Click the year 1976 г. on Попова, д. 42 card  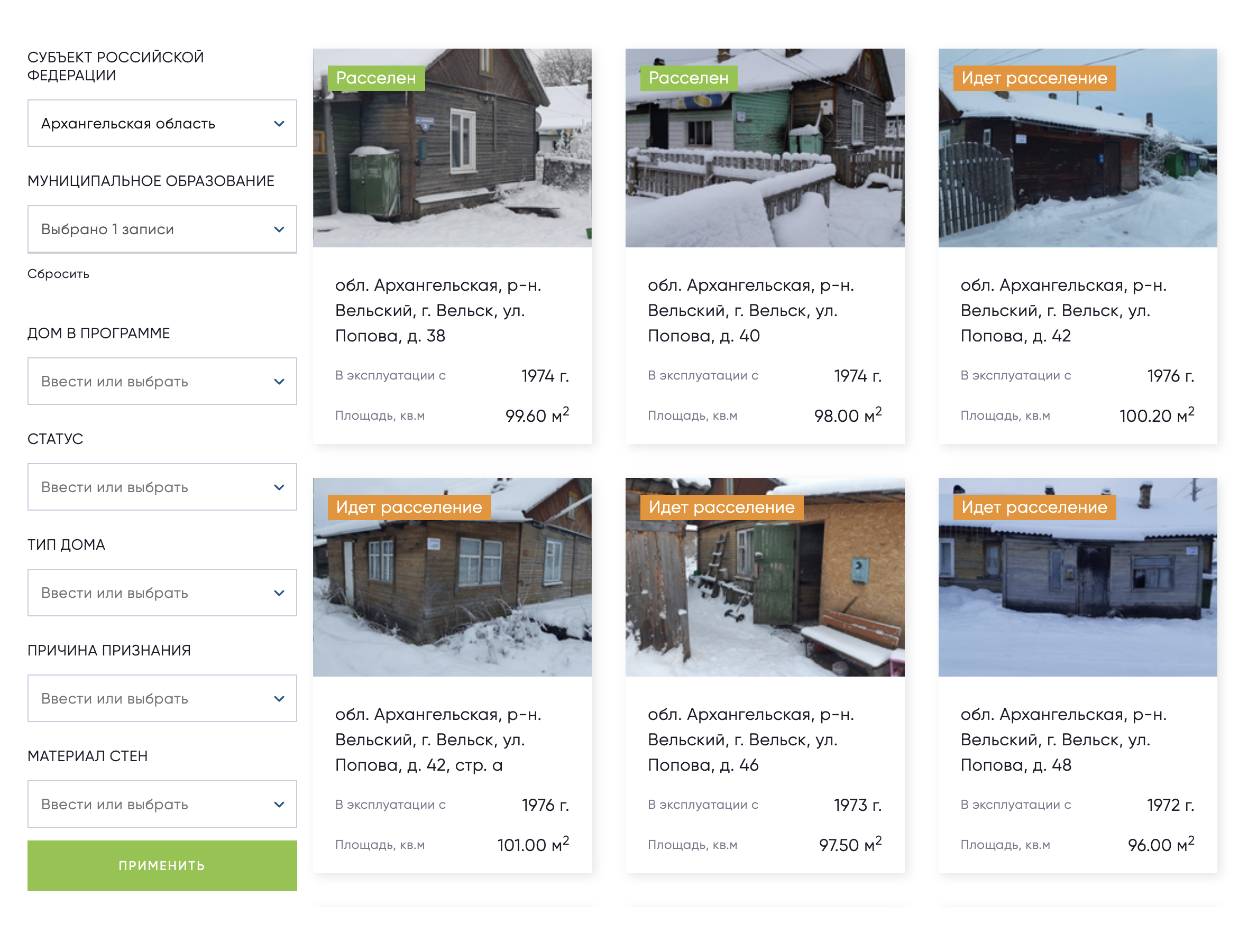click(1170, 376)
